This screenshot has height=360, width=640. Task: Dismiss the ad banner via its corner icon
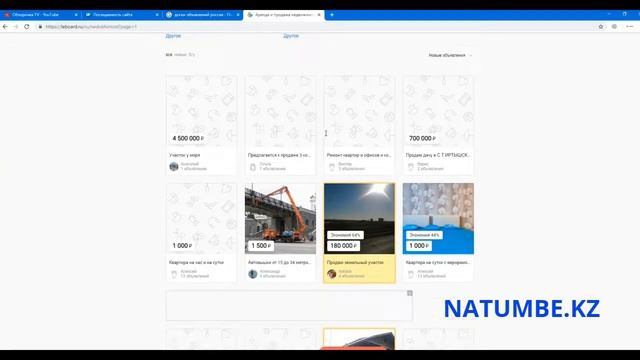410,293
